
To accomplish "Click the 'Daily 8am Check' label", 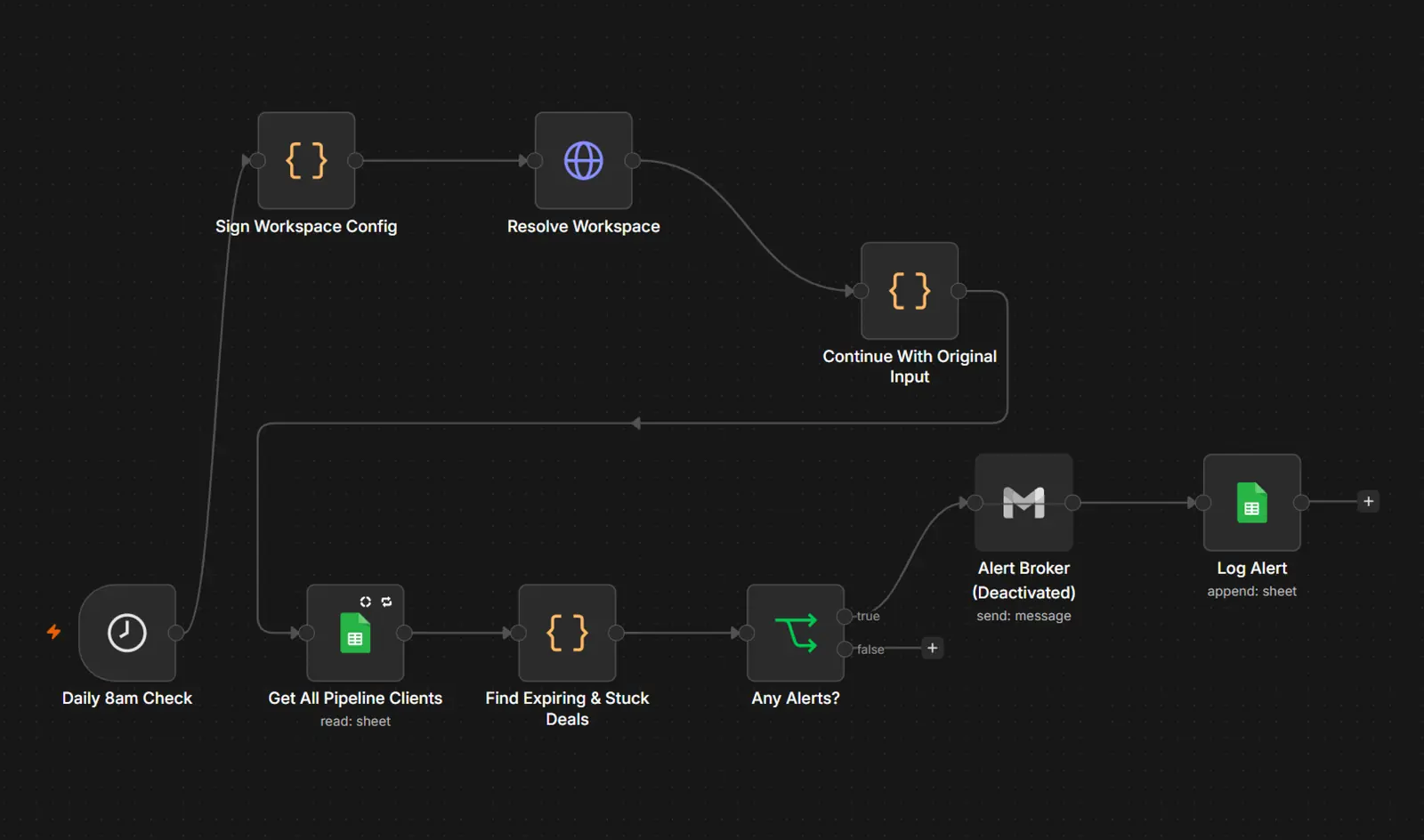I will (127, 699).
